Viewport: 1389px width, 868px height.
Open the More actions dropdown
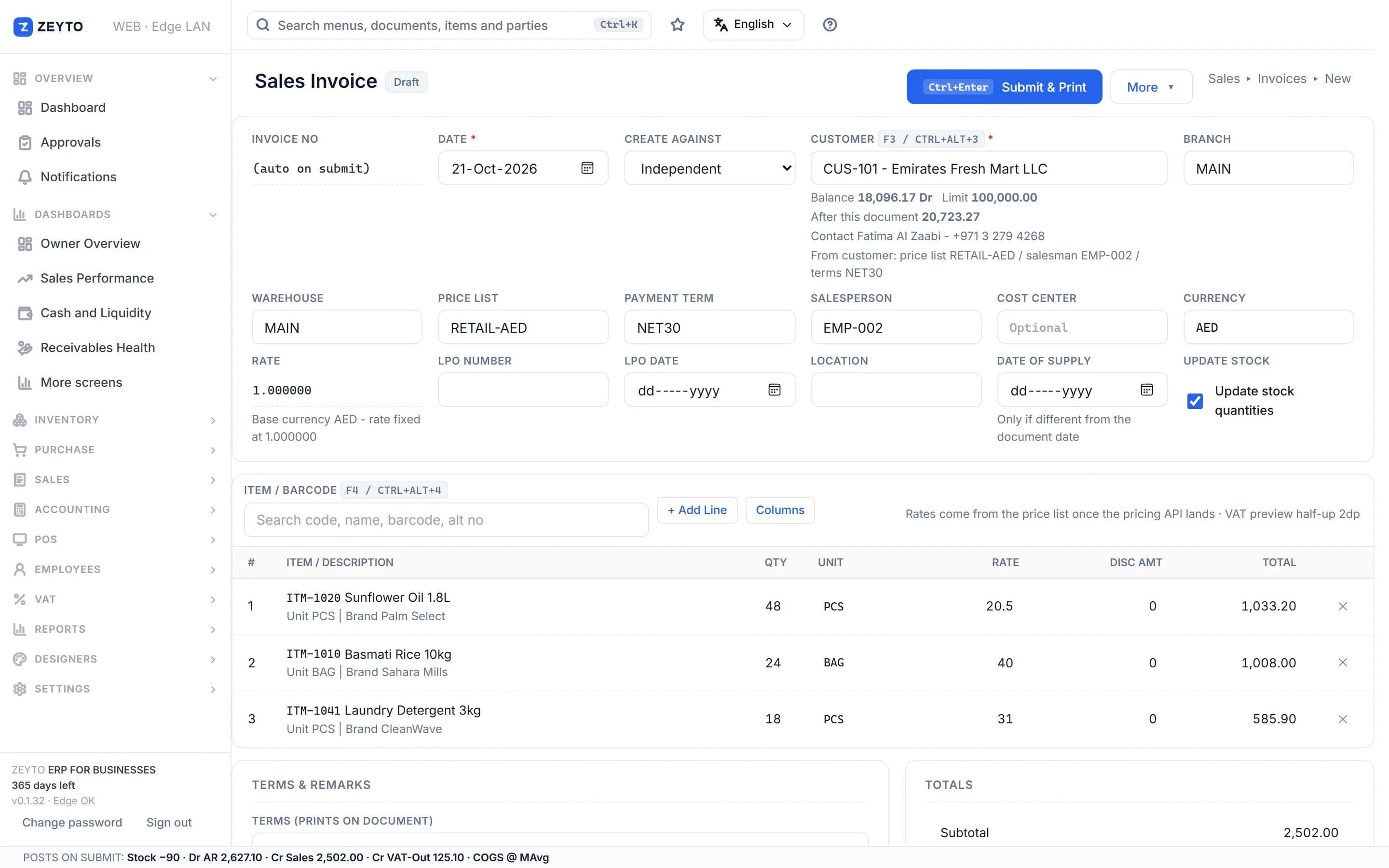point(1151,87)
